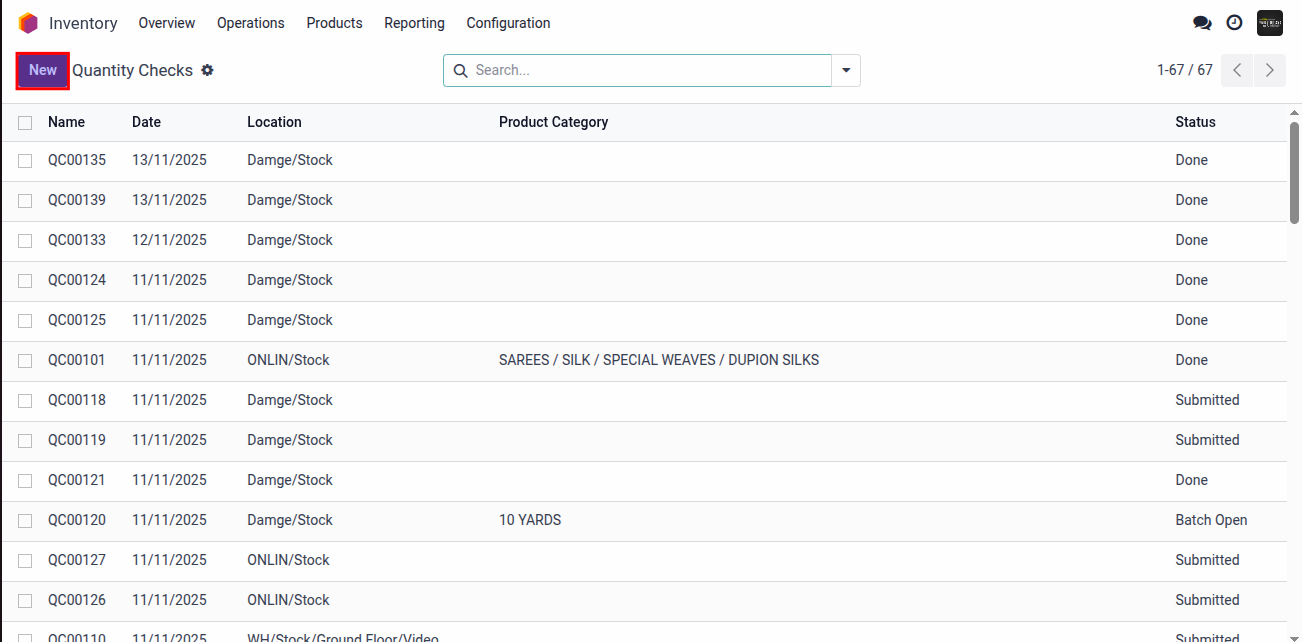
Task: Open the Operations menu
Action: (x=250, y=23)
